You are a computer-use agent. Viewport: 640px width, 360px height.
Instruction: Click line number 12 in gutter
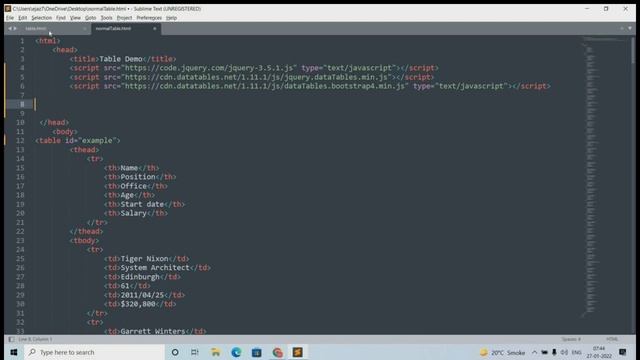20,141
